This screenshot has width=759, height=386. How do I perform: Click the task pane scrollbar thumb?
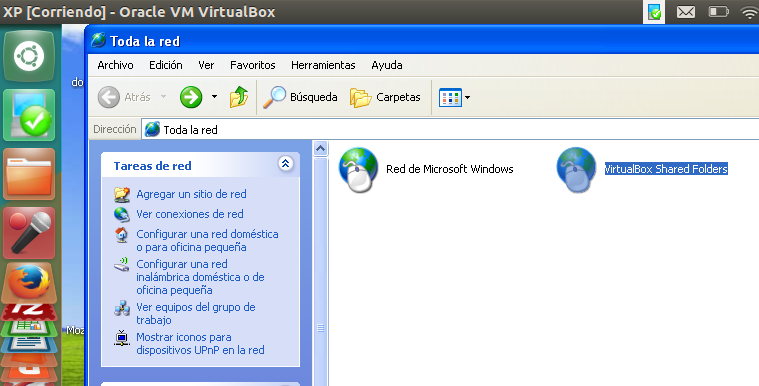(320, 271)
